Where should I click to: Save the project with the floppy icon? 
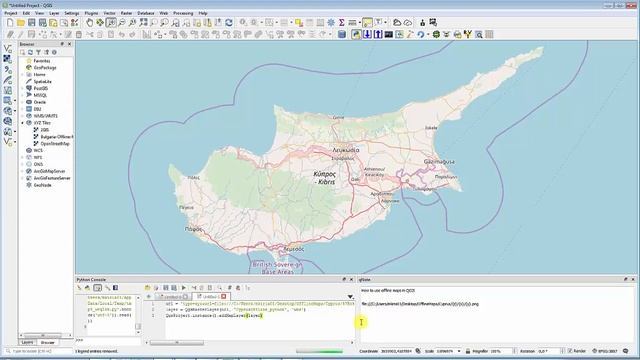[31, 23]
